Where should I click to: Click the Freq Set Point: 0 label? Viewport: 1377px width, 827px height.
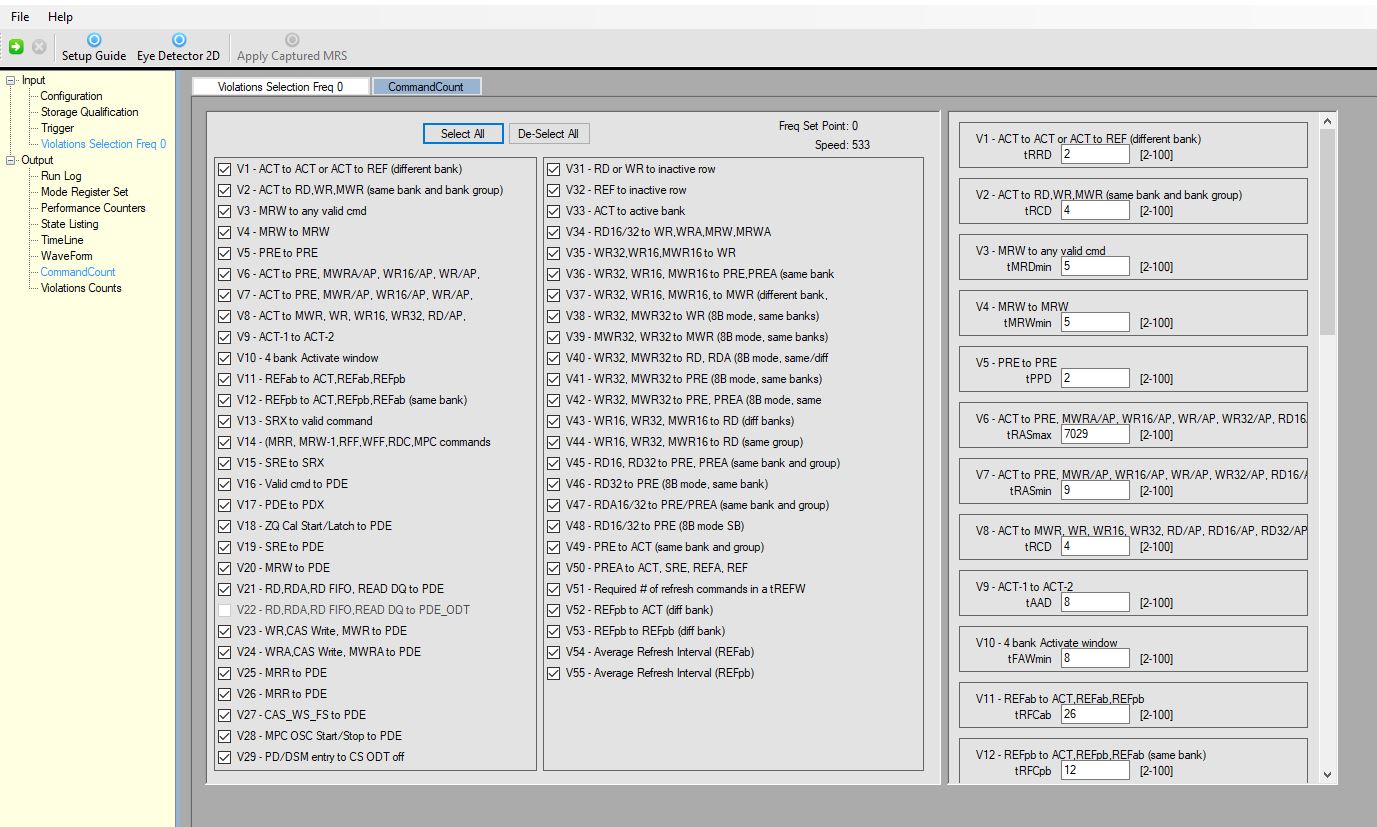pos(818,126)
